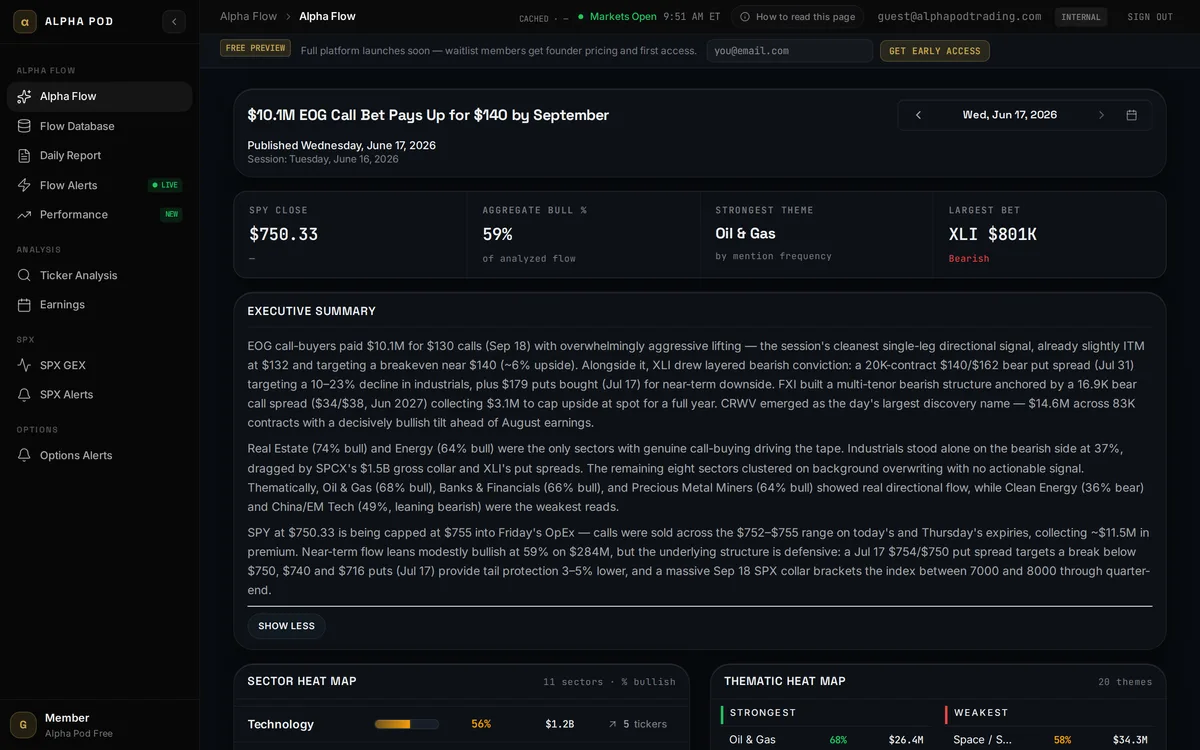Screen dimensions: 1200x750
Task: Click the breadcrumb chevron separator
Action: pos(288,16)
